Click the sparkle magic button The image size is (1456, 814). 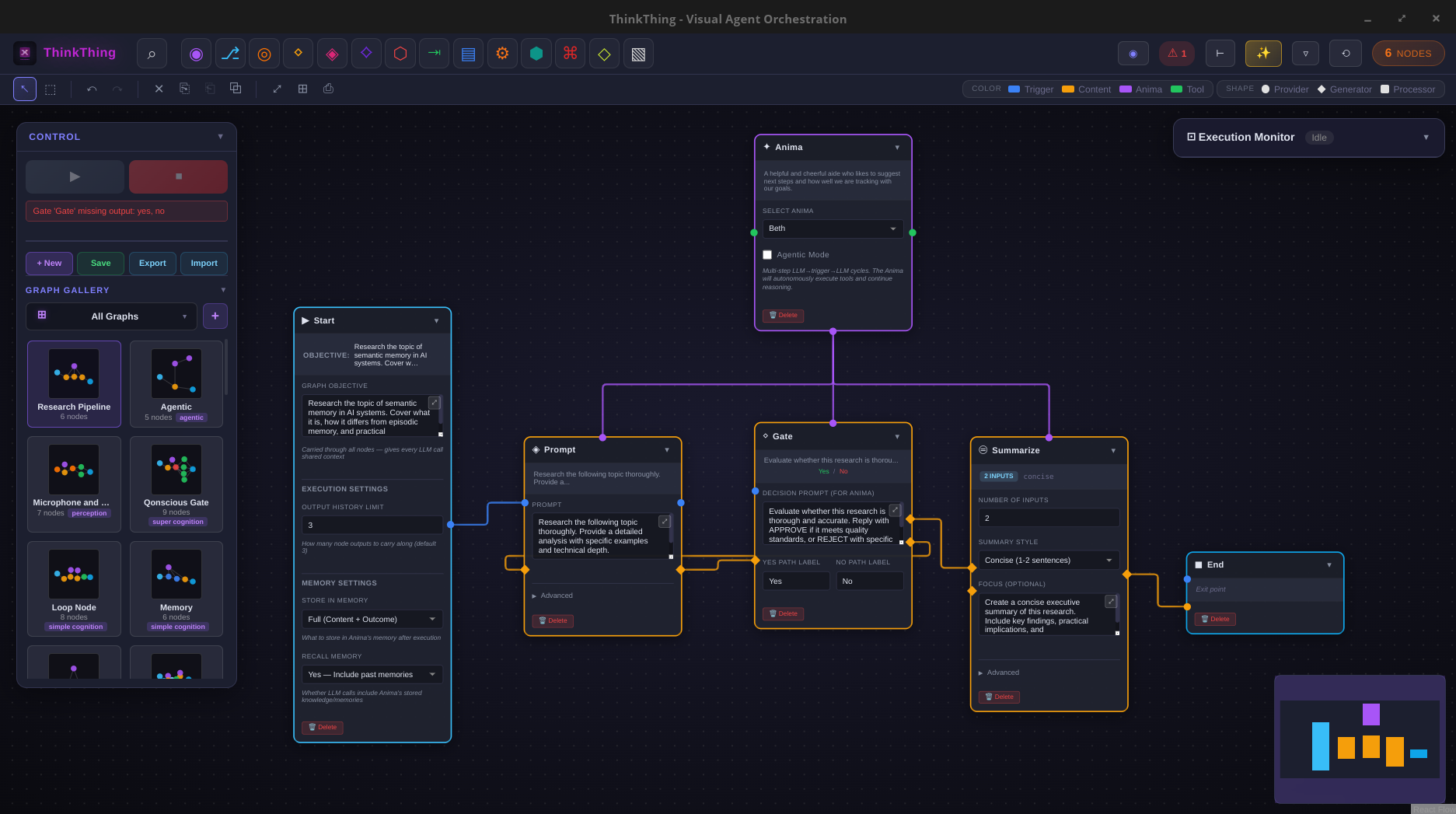tap(1263, 54)
